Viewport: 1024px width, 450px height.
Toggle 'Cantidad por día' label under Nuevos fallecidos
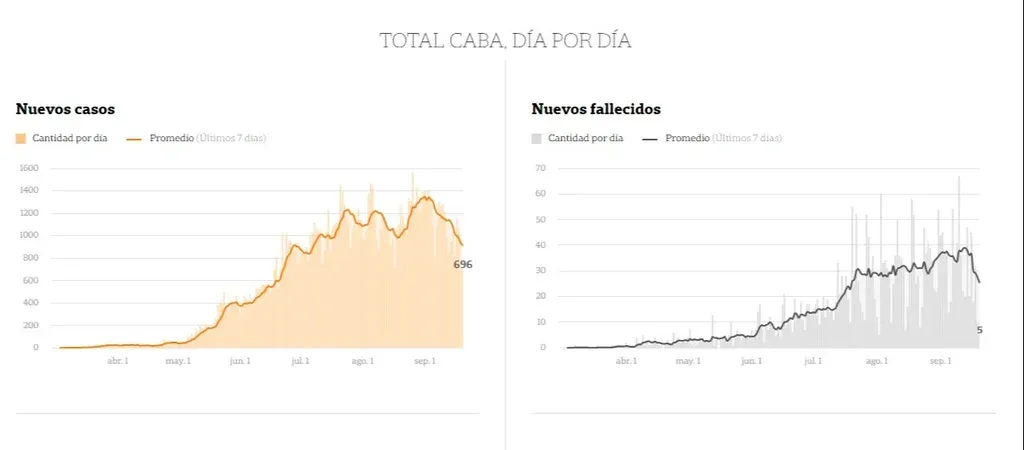pos(585,138)
